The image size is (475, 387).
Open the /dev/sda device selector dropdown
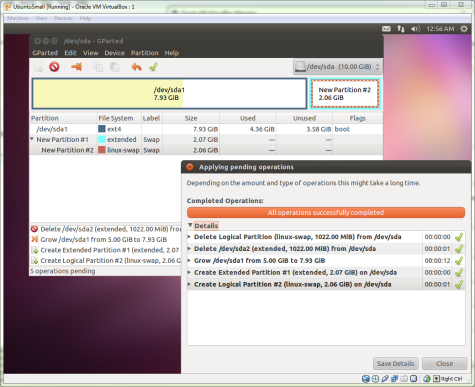tap(338, 67)
